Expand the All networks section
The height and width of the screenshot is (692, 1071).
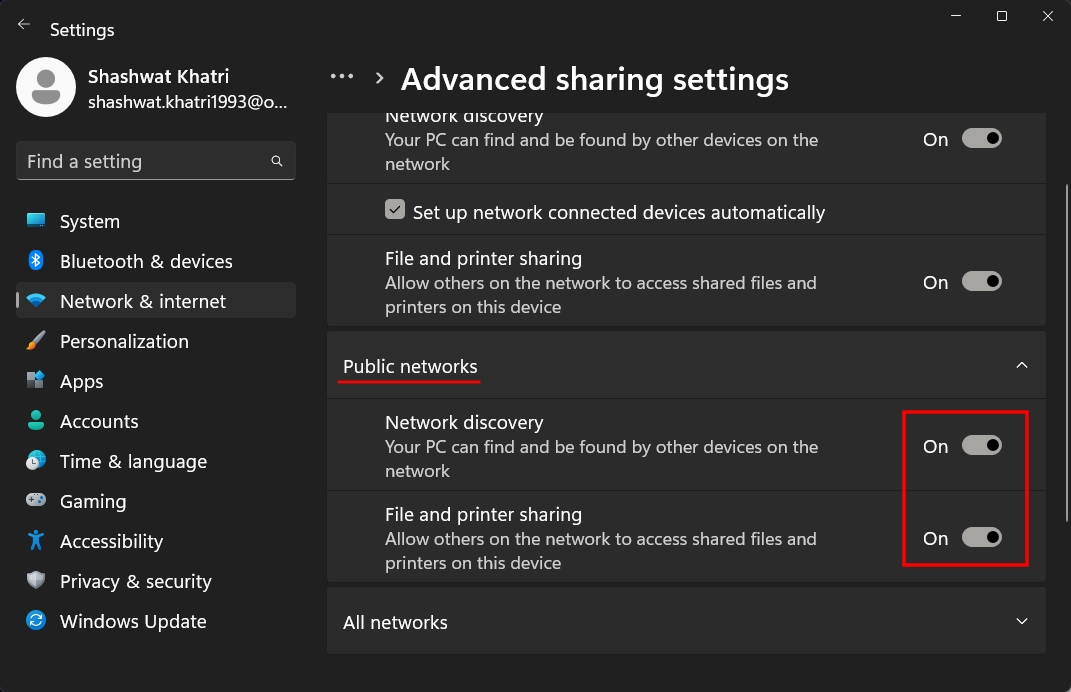(x=1021, y=622)
